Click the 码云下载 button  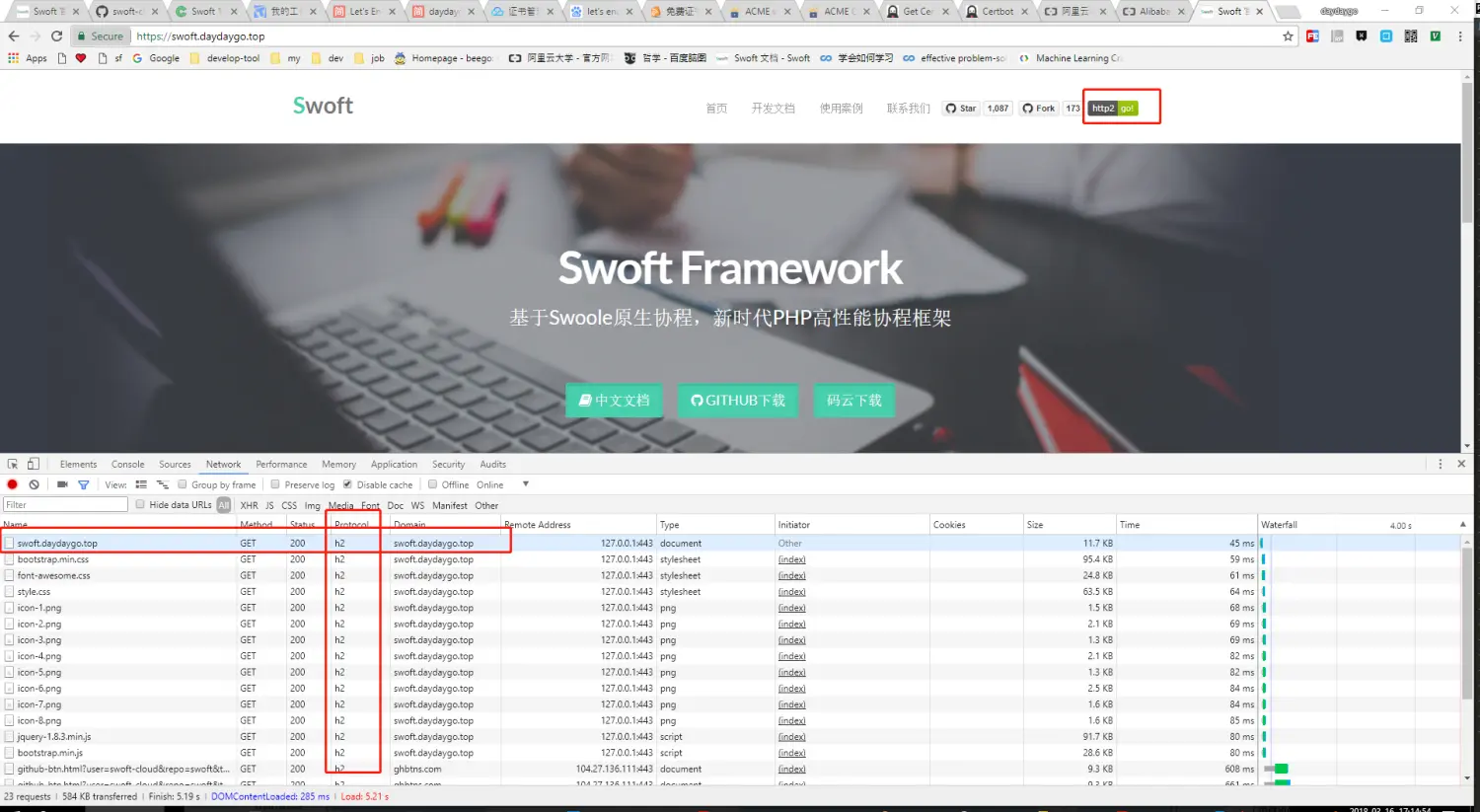coord(853,400)
